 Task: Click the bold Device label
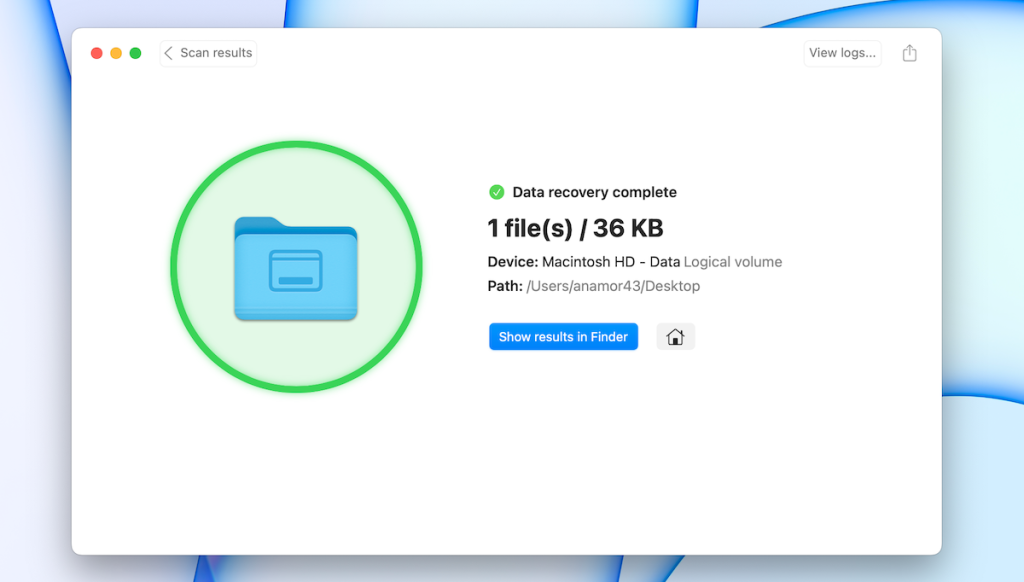pos(513,262)
